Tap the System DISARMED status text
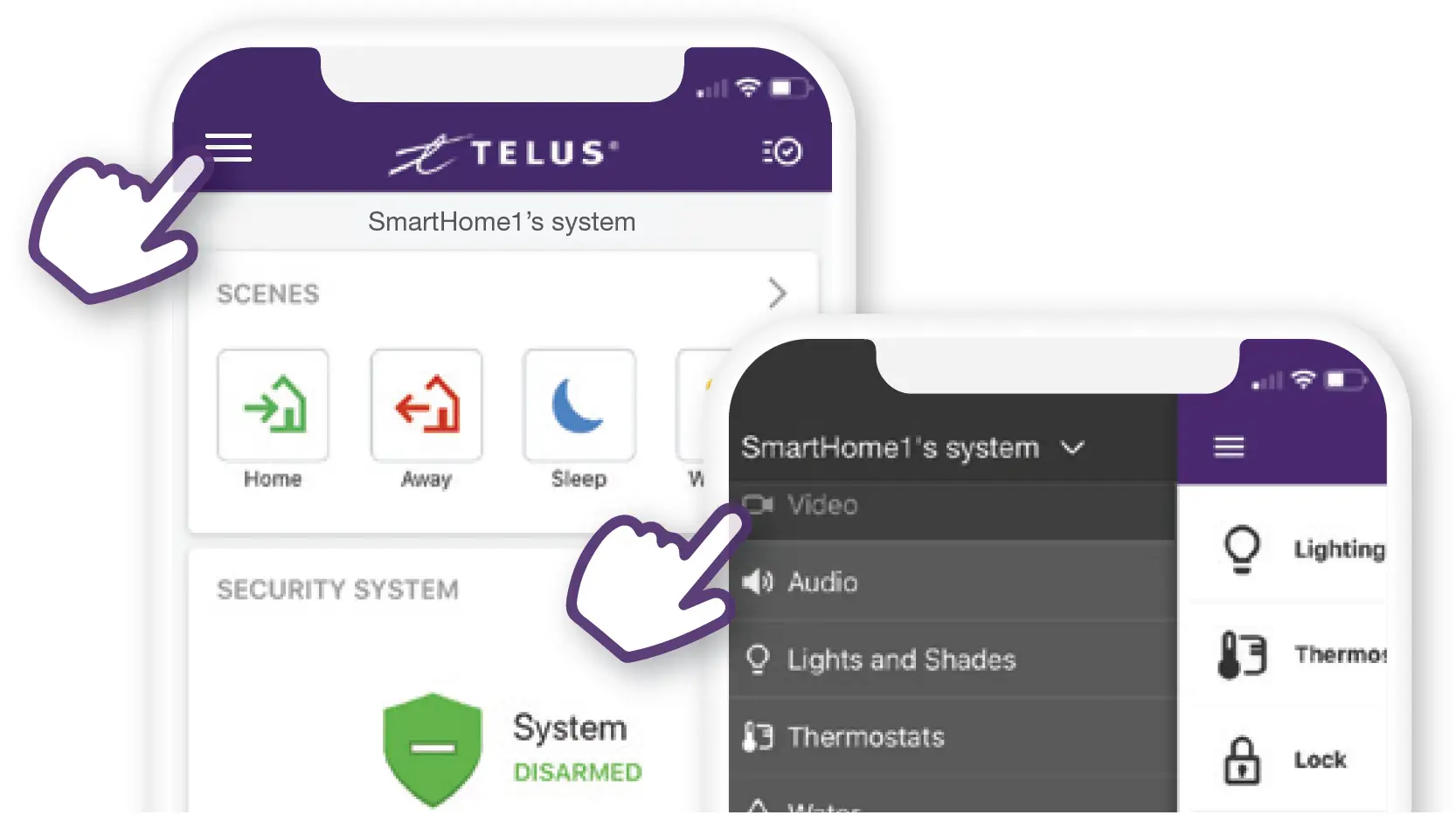Image resolution: width=1456 pixels, height=815 pixels. (x=577, y=749)
